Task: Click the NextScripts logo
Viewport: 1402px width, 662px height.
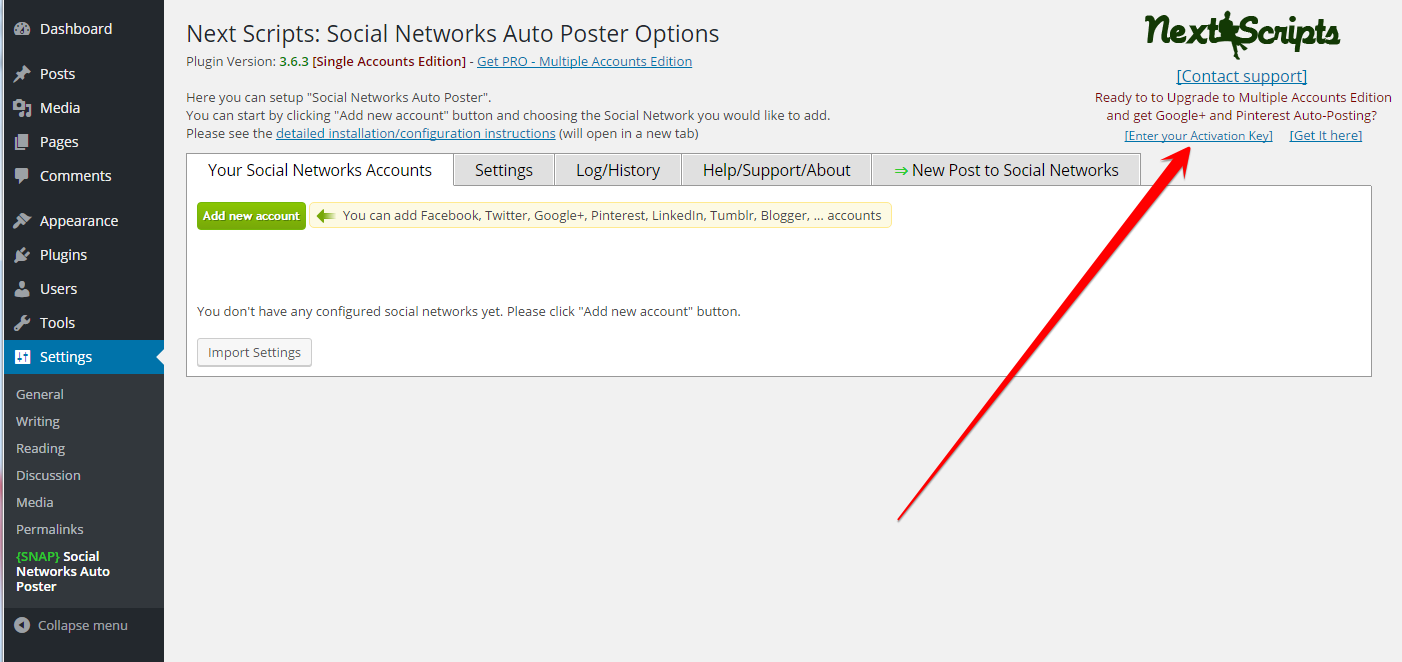Action: 1242,34
